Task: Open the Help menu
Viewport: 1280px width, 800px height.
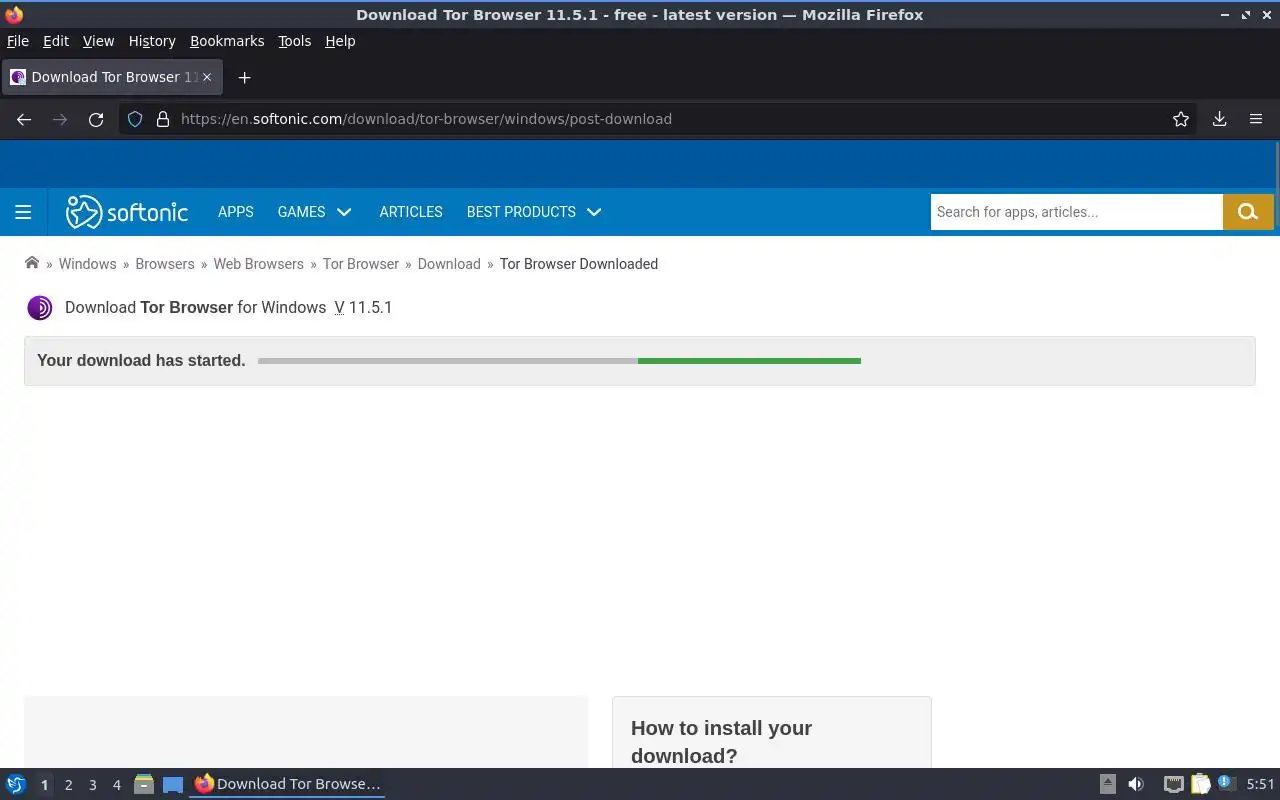Action: (x=340, y=41)
